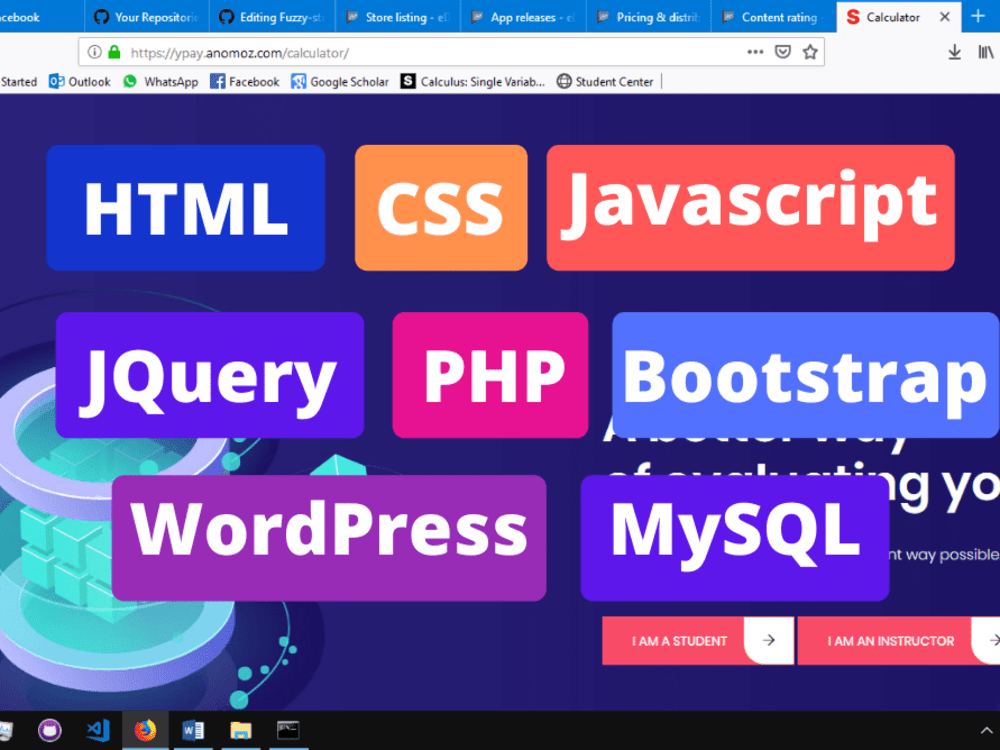Viewport: 1000px width, 750px height.
Task: Open the Store listing tab
Action: [398, 17]
